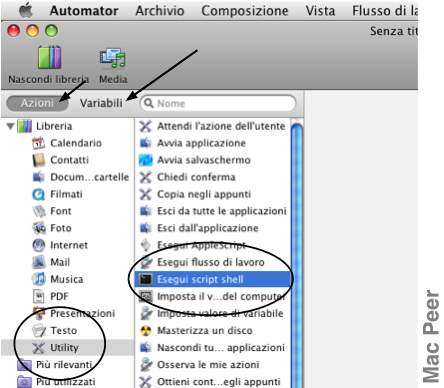The image size is (444, 388).
Task: Select Imposta il v...del computer action
Action: [213, 296]
